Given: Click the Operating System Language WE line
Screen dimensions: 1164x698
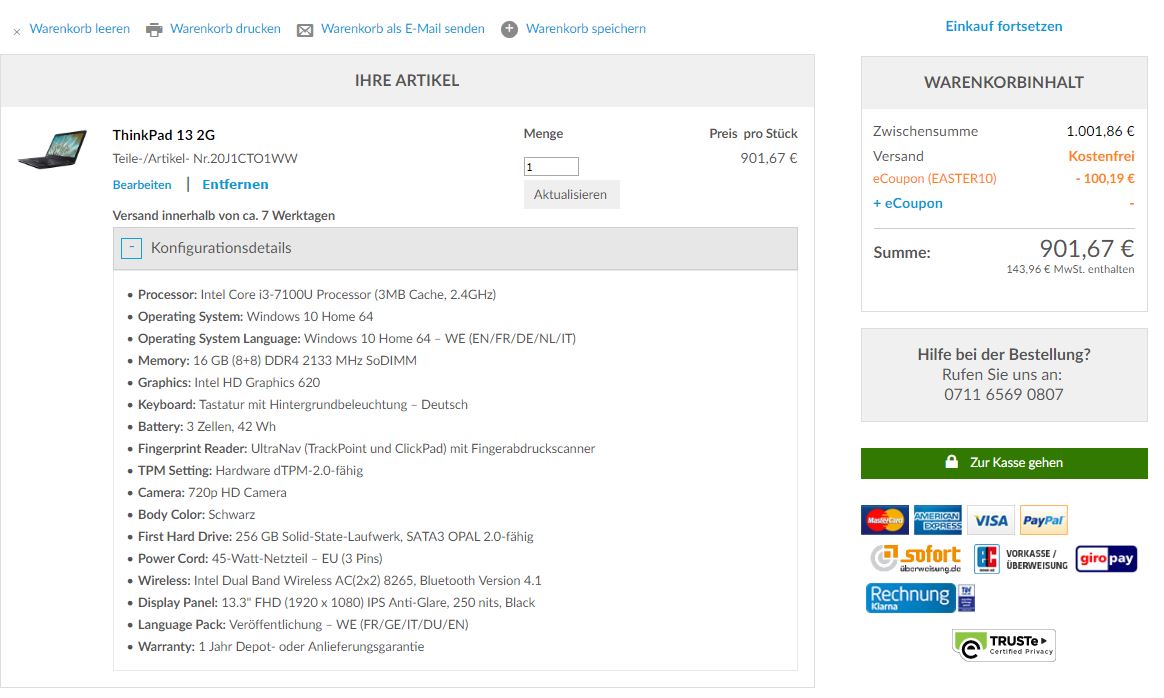Looking at the screenshot, I should pyautogui.click(x=356, y=338).
